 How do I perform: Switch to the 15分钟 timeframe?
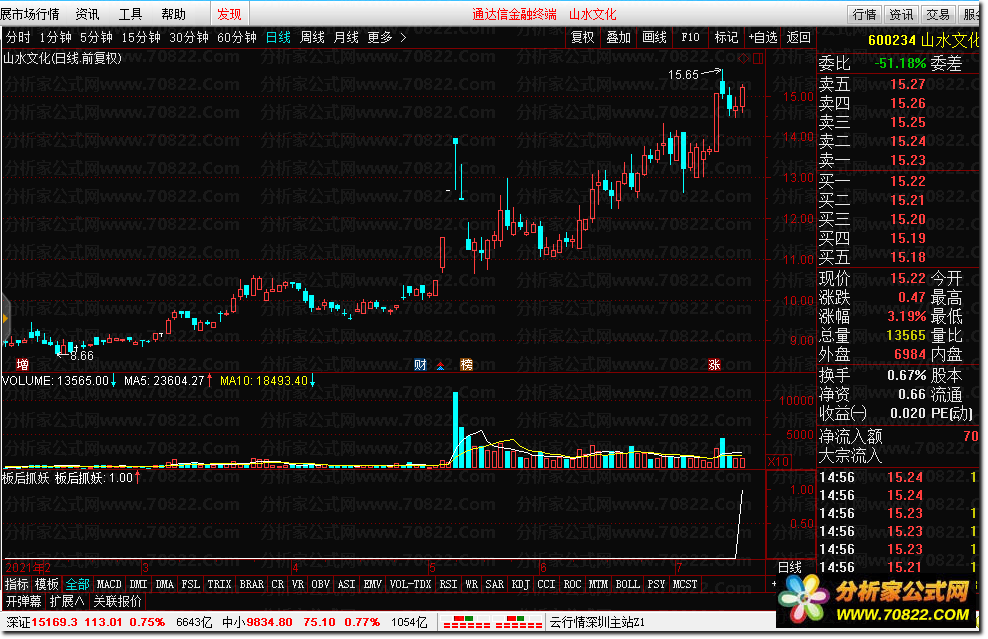point(141,38)
